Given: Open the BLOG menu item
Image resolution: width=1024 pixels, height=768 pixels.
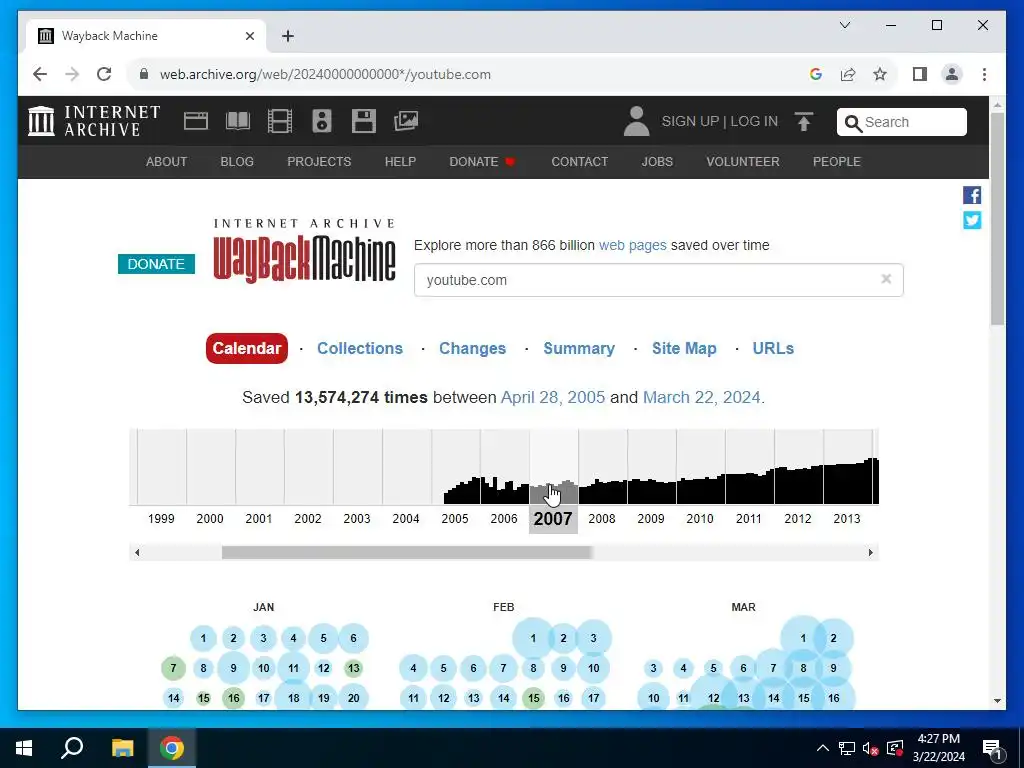Looking at the screenshot, I should pos(237,161).
